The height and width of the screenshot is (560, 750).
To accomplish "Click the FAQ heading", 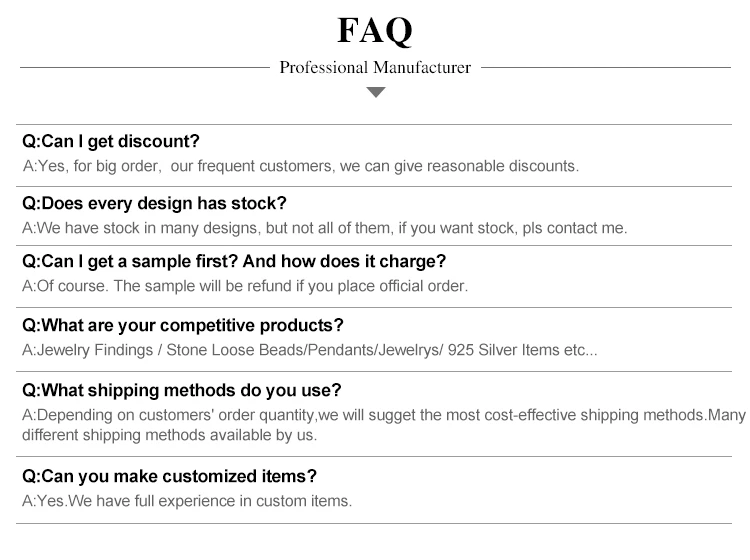I will 375,30.
